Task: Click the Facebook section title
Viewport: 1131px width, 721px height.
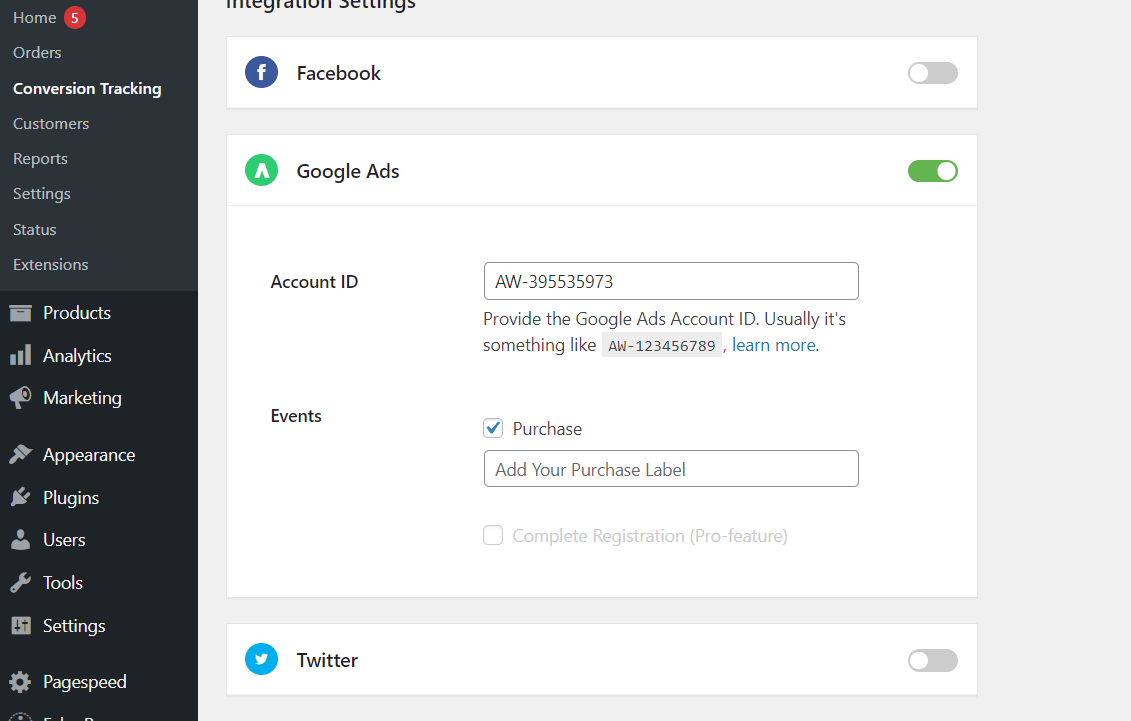Action: pos(338,73)
